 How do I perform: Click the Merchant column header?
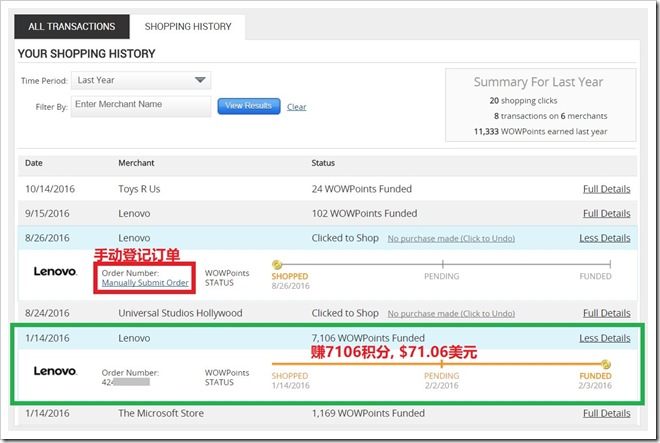click(136, 163)
